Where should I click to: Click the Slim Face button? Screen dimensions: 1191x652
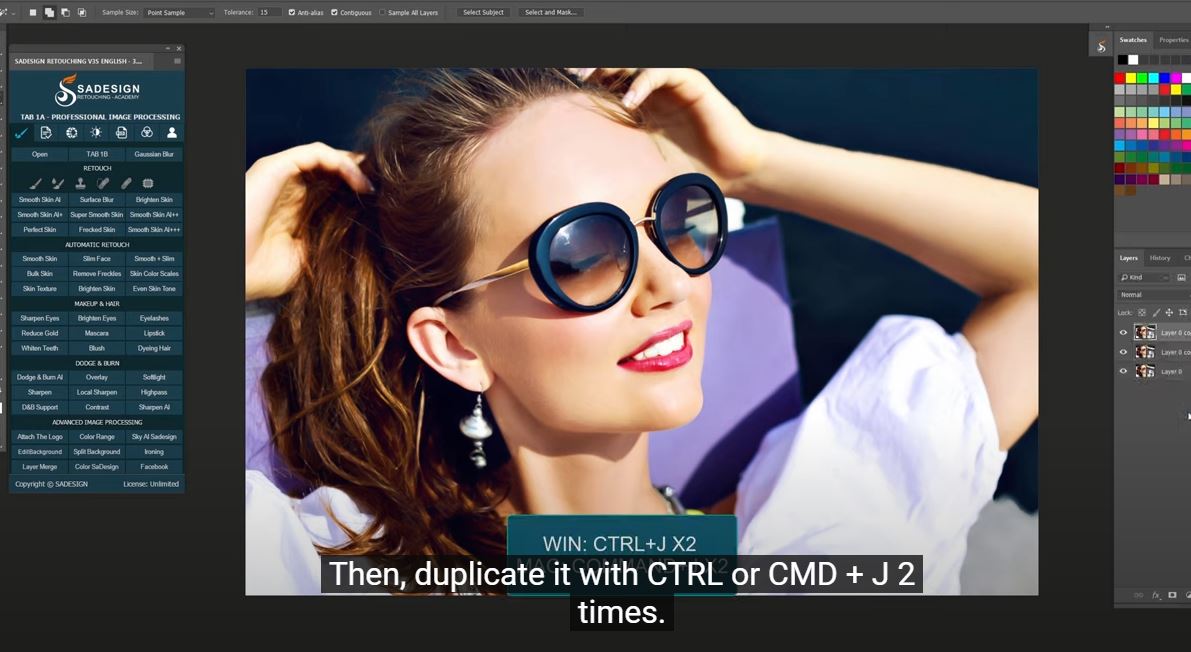pyautogui.click(x=96, y=259)
